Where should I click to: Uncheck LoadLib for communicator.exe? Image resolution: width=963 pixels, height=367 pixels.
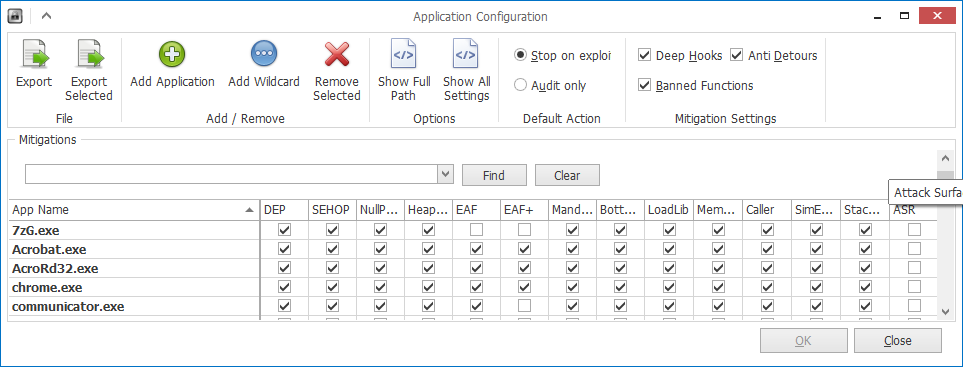pos(669,306)
